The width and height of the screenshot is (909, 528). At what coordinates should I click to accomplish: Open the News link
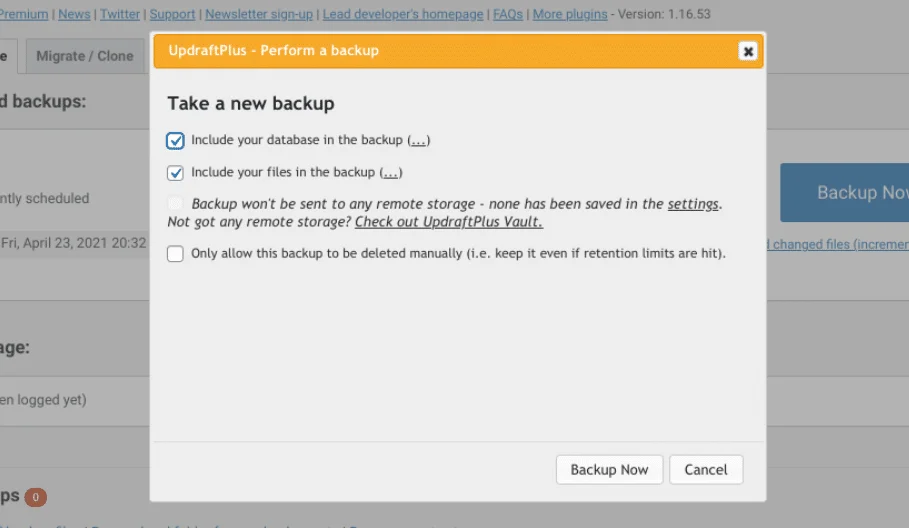(74, 15)
